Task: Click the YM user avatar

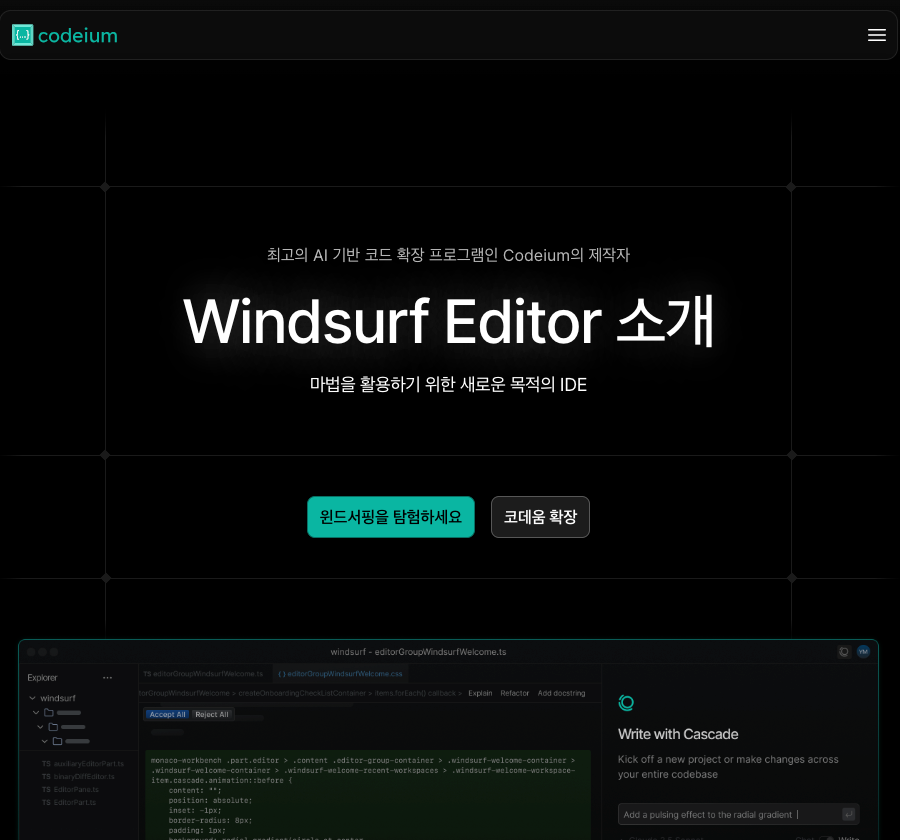Action: click(863, 652)
